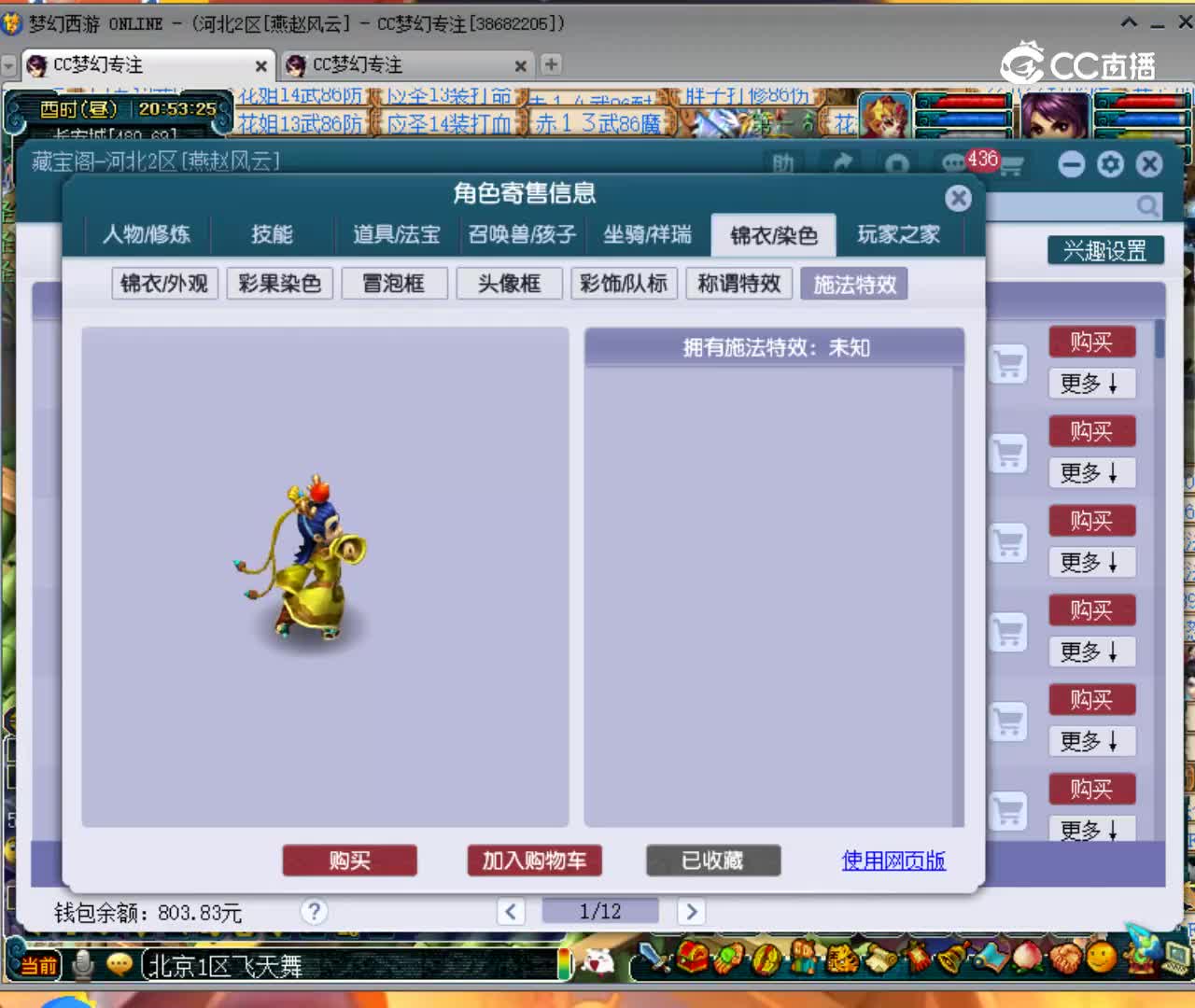Go to the next page arrow
Image resolution: width=1195 pixels, height=1008 pixels.
pos(691,912)
